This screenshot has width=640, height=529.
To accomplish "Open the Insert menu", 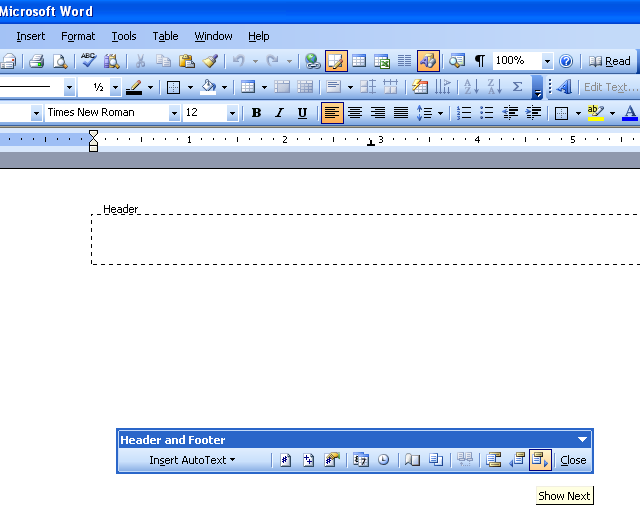I will (x=31, y=36).
